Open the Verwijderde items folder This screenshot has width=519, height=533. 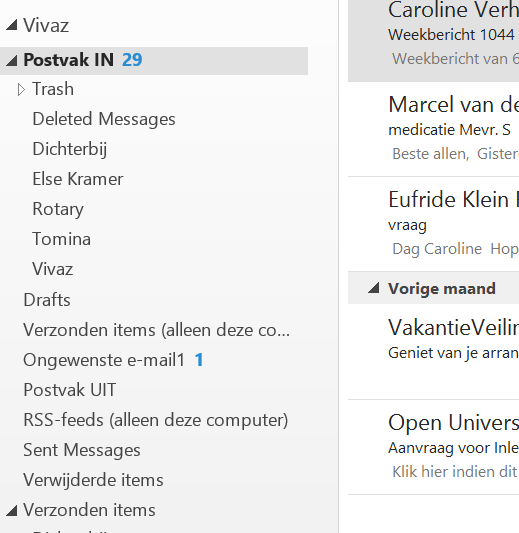[93, 480]
